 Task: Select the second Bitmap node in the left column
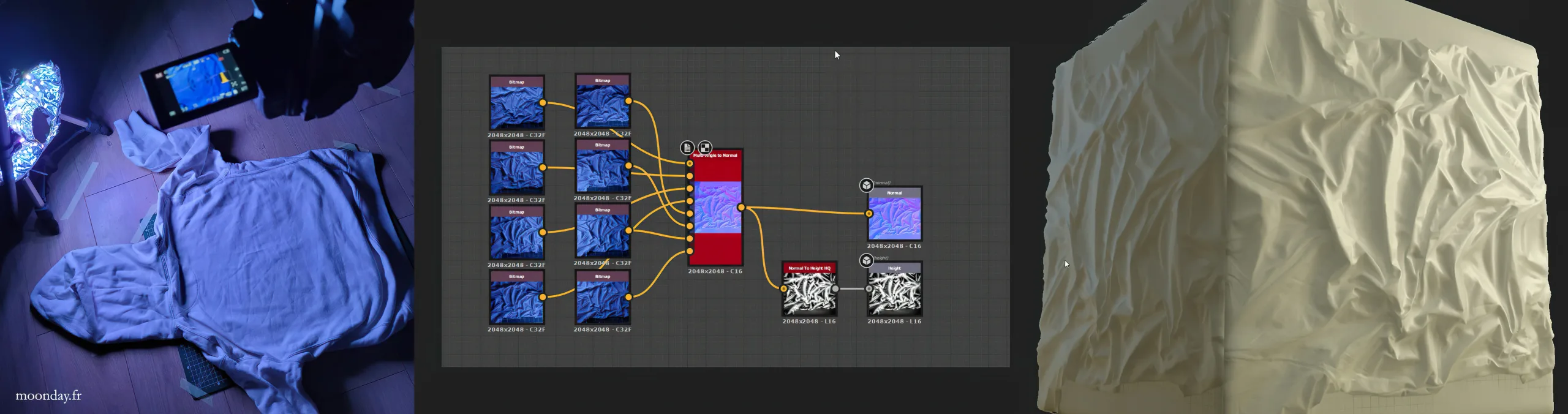pos(516,168)
